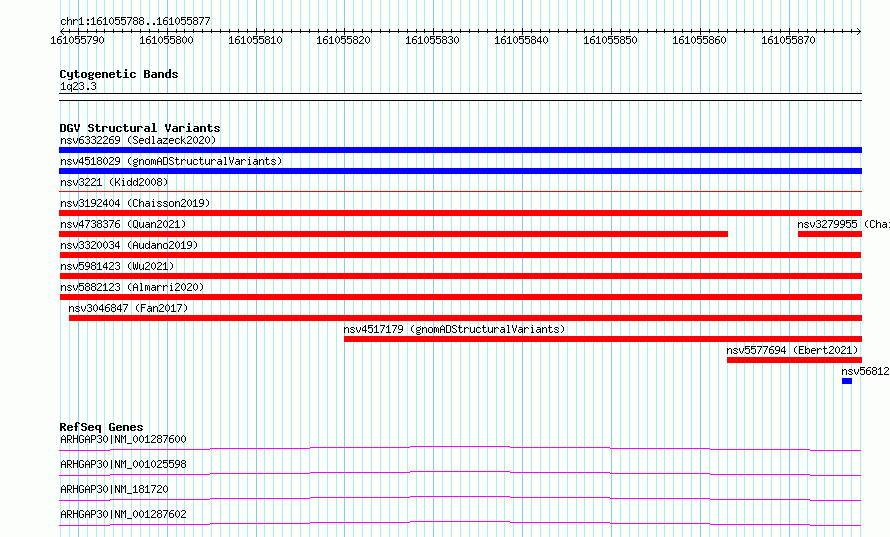Click ruler position 161055790

(77, 40)
